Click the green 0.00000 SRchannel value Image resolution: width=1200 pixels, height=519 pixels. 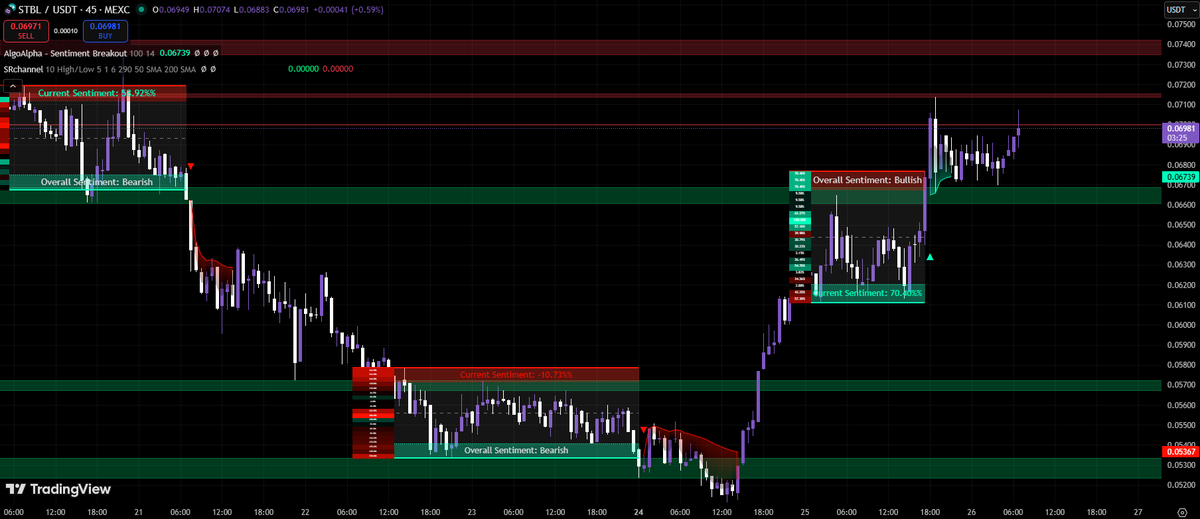pyautogui.click(x=304, y=69)
